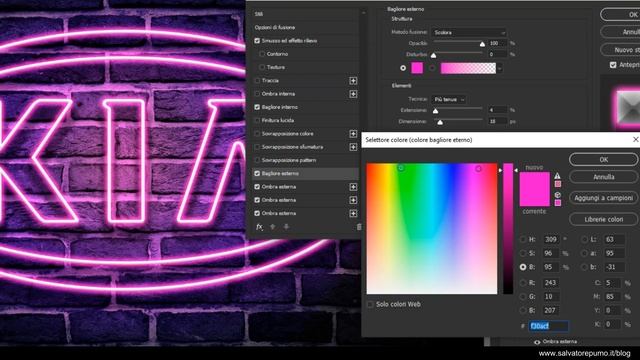Click the plus icon beside Ombra interna
This screenshot has width=640, height=360.
tap(353, 94)
